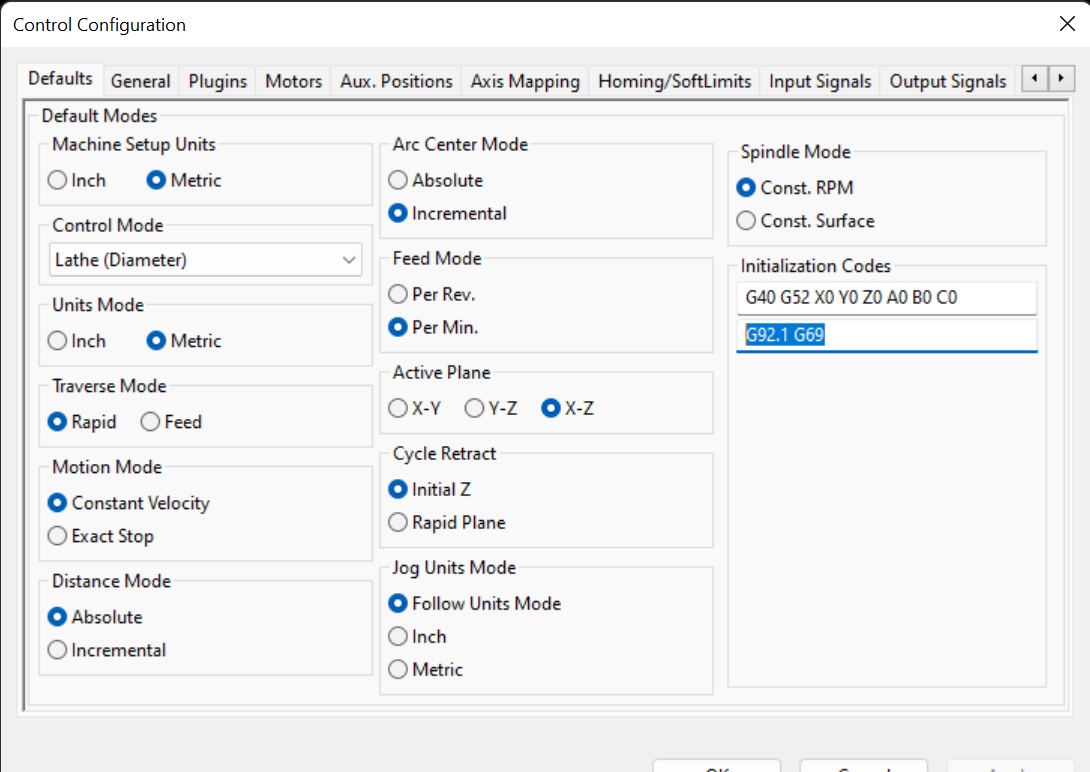Open the Homing/SoftLimits tab
This screenshot has height=772, width=1090.
[674, 81]
